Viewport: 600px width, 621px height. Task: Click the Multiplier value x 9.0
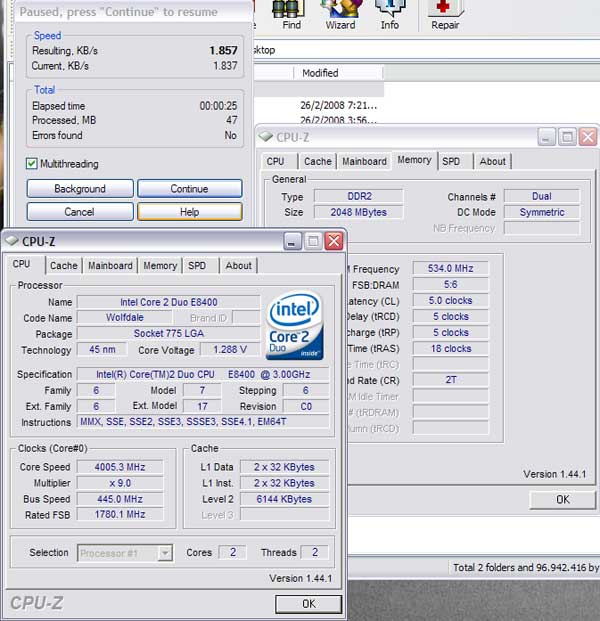point(120,483)
